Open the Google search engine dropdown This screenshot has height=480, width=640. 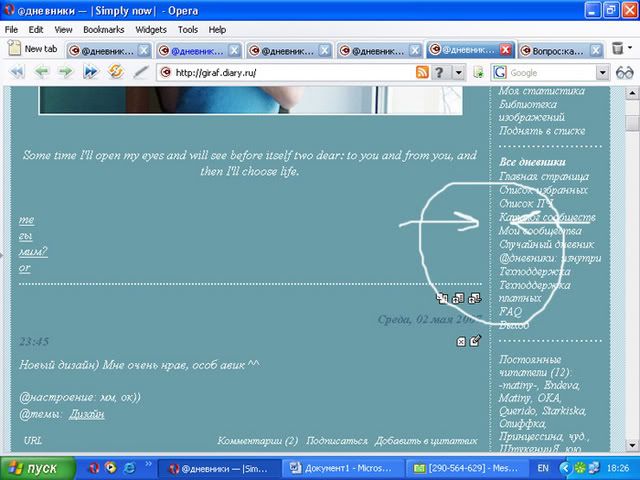pos(603,72)
